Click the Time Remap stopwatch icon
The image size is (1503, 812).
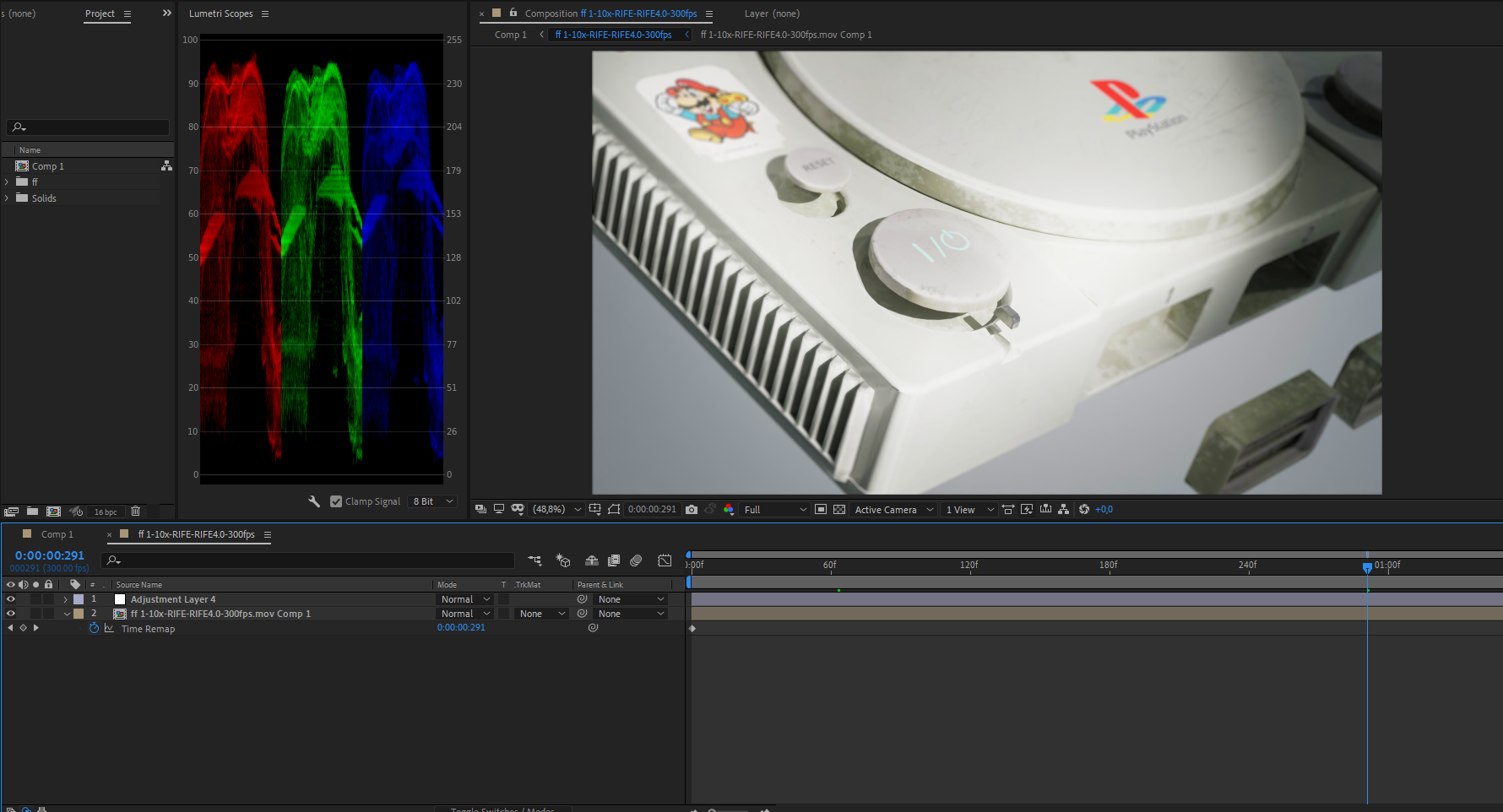point(95,629)
